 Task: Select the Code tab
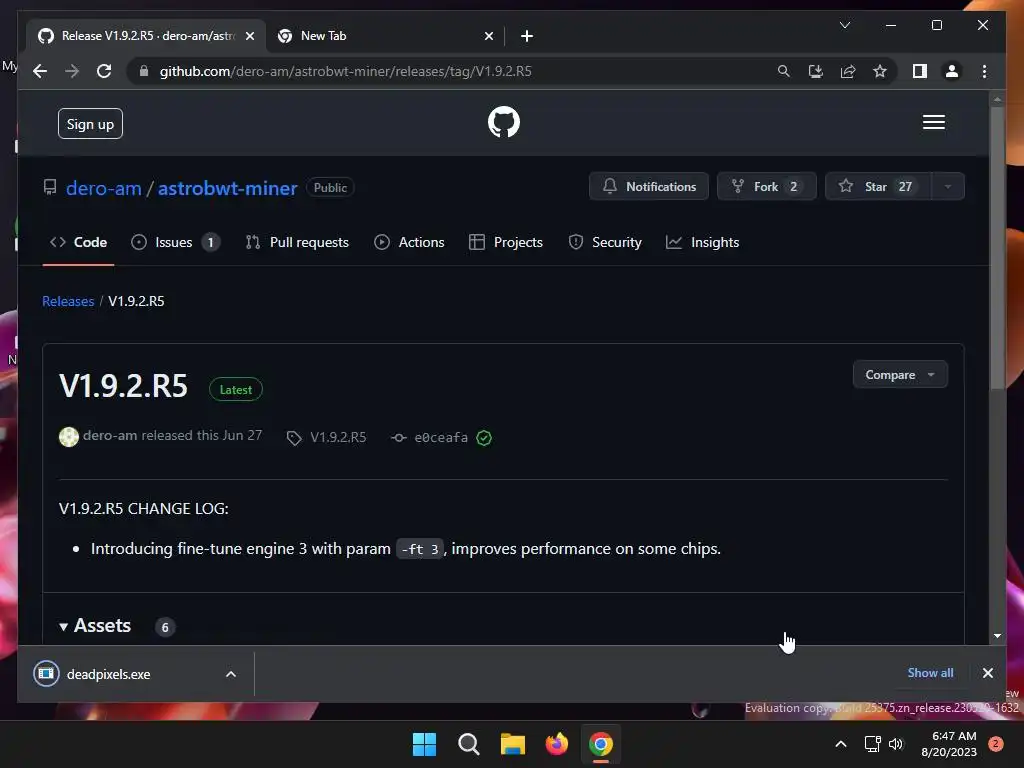[x=78, y=242]
